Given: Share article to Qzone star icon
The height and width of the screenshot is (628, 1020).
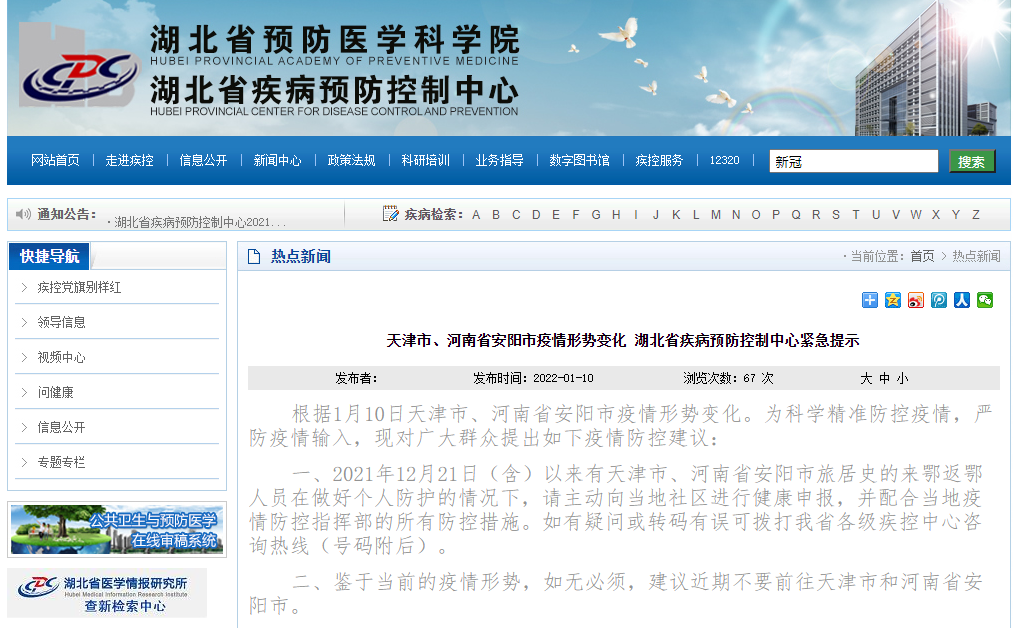Looking at the screenshot, I should click(893, 300).
